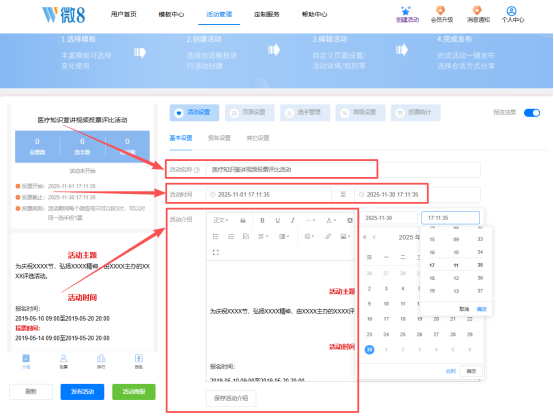Click 此刻 link in date picker
Viewport: 554px width, 417px height.
click(x=450, y=371)
